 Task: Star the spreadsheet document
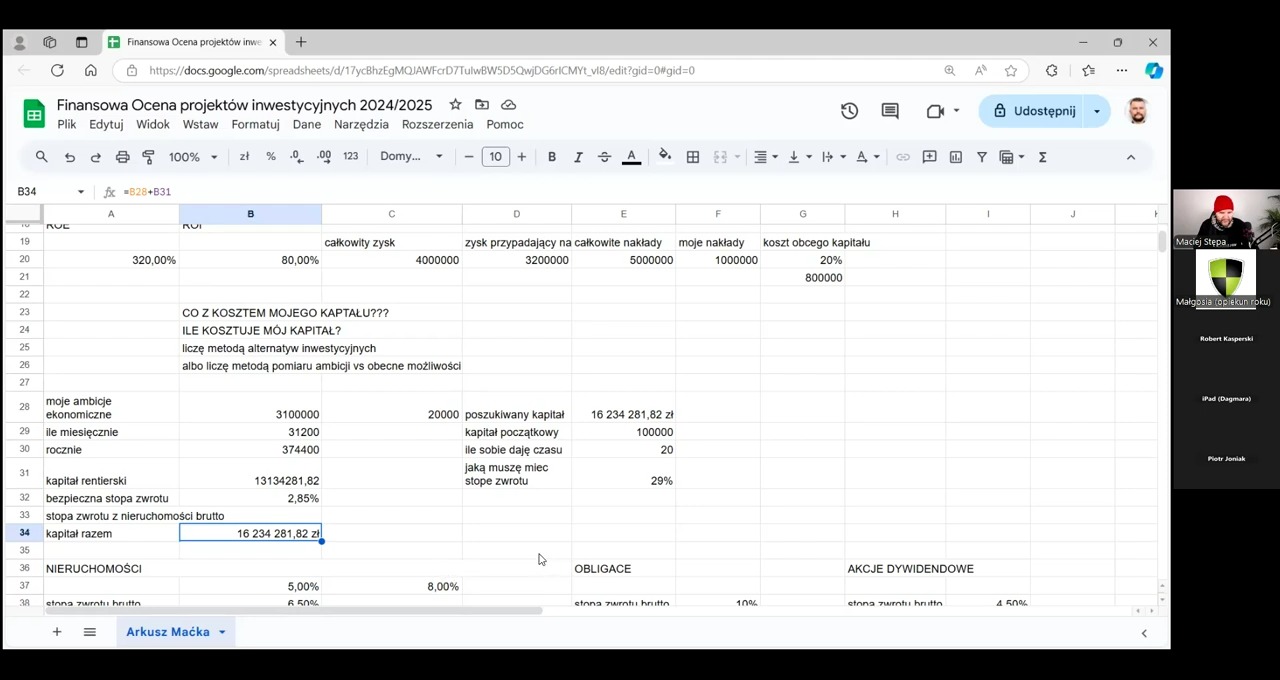click(x=455, y=105)
